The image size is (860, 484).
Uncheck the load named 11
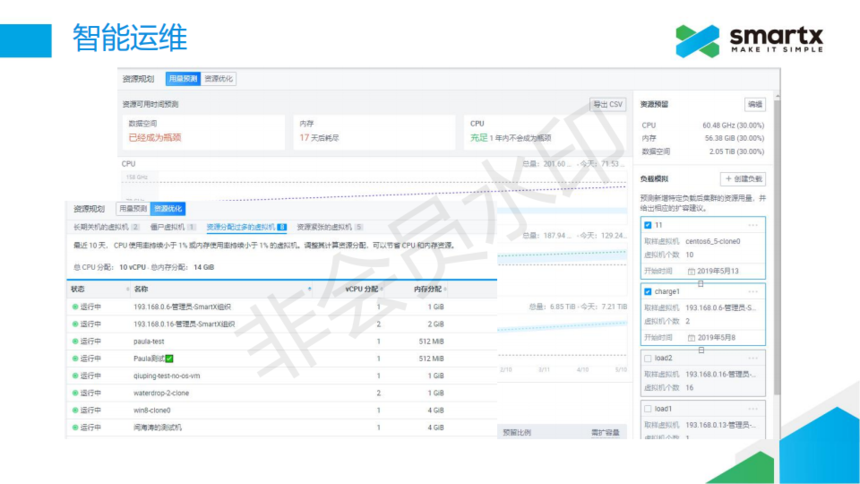point(648,225)
